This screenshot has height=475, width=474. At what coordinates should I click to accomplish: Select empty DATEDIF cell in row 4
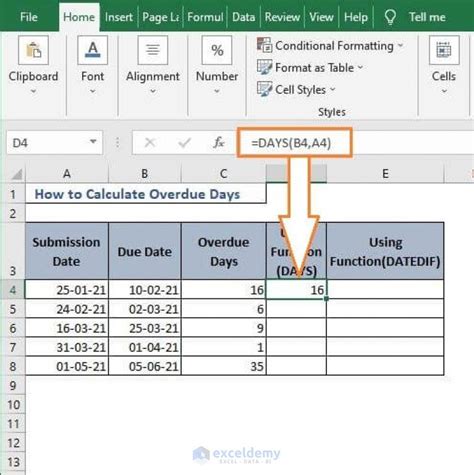[385, 289]
